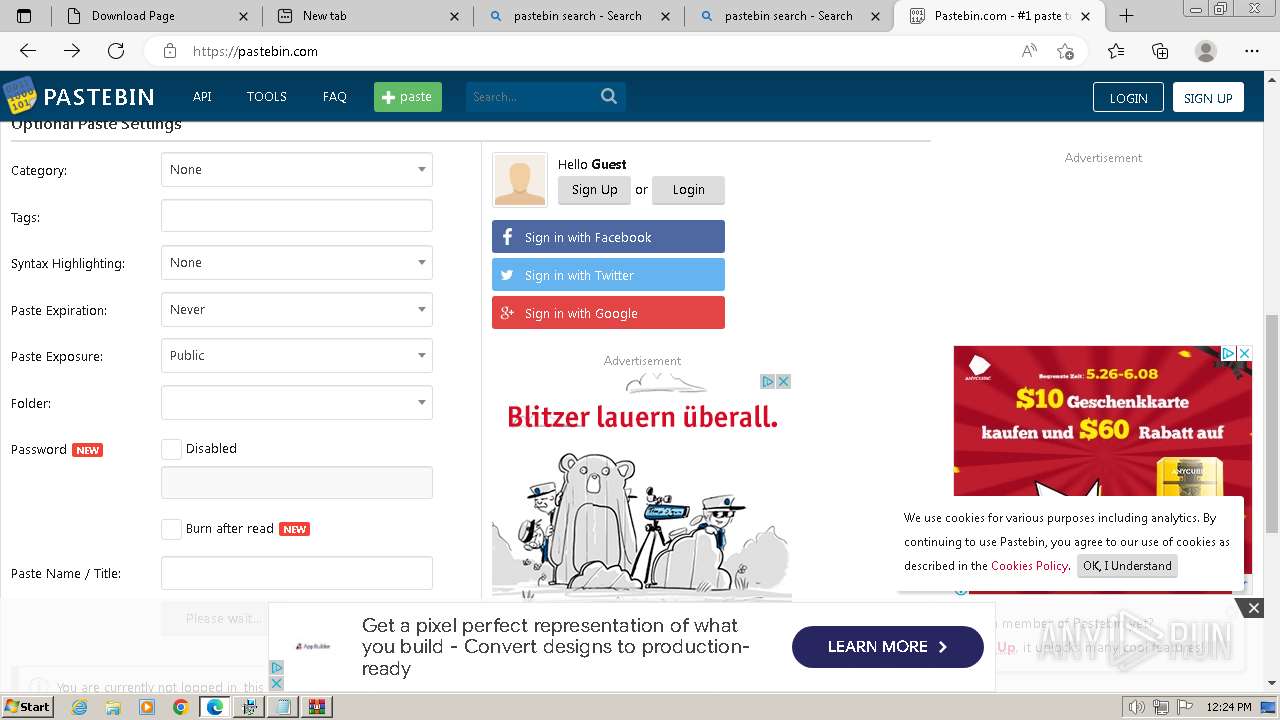1280x720 pixels.
Task: Open the Syntax Highlighting dropdown
Action: coord(297,263)
